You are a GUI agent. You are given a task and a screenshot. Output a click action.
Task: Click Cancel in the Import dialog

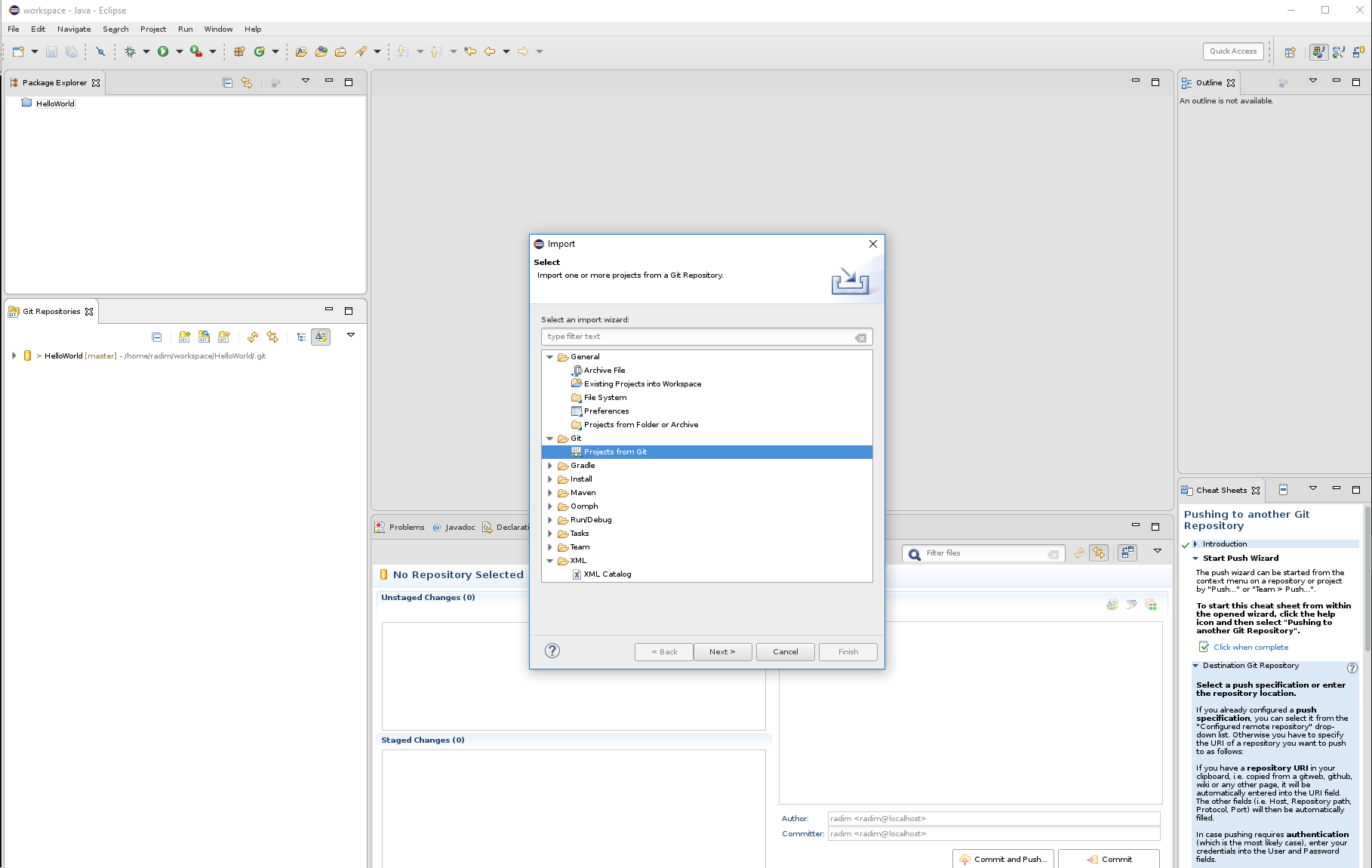tap(785, 651)
